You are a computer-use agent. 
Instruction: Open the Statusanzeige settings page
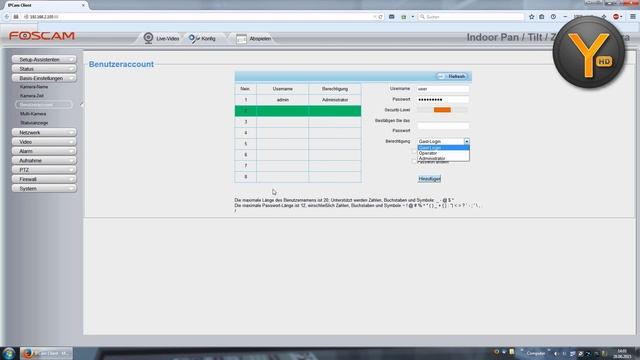coord(34,123)
